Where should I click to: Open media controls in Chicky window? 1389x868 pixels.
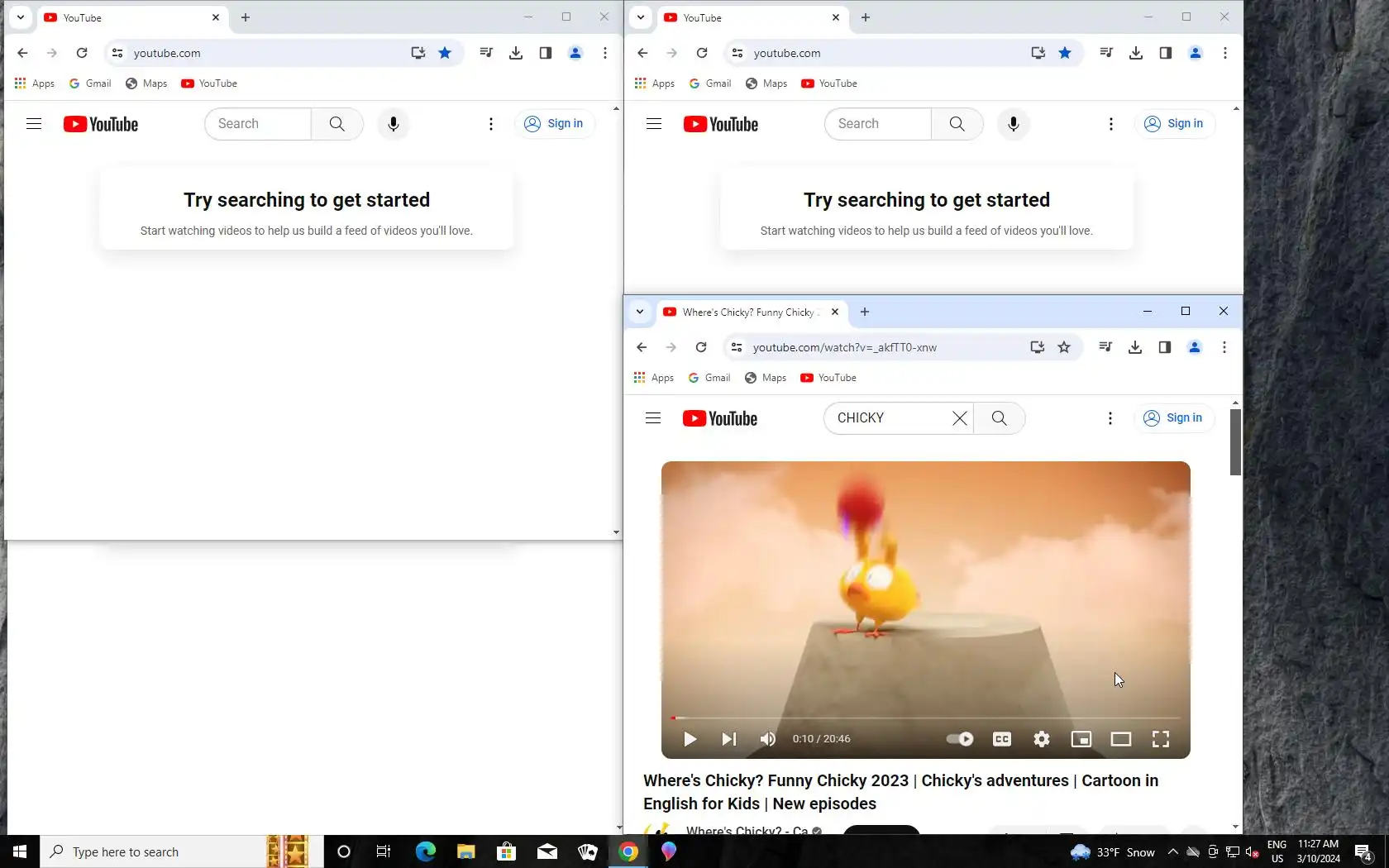pos(1105,347)
